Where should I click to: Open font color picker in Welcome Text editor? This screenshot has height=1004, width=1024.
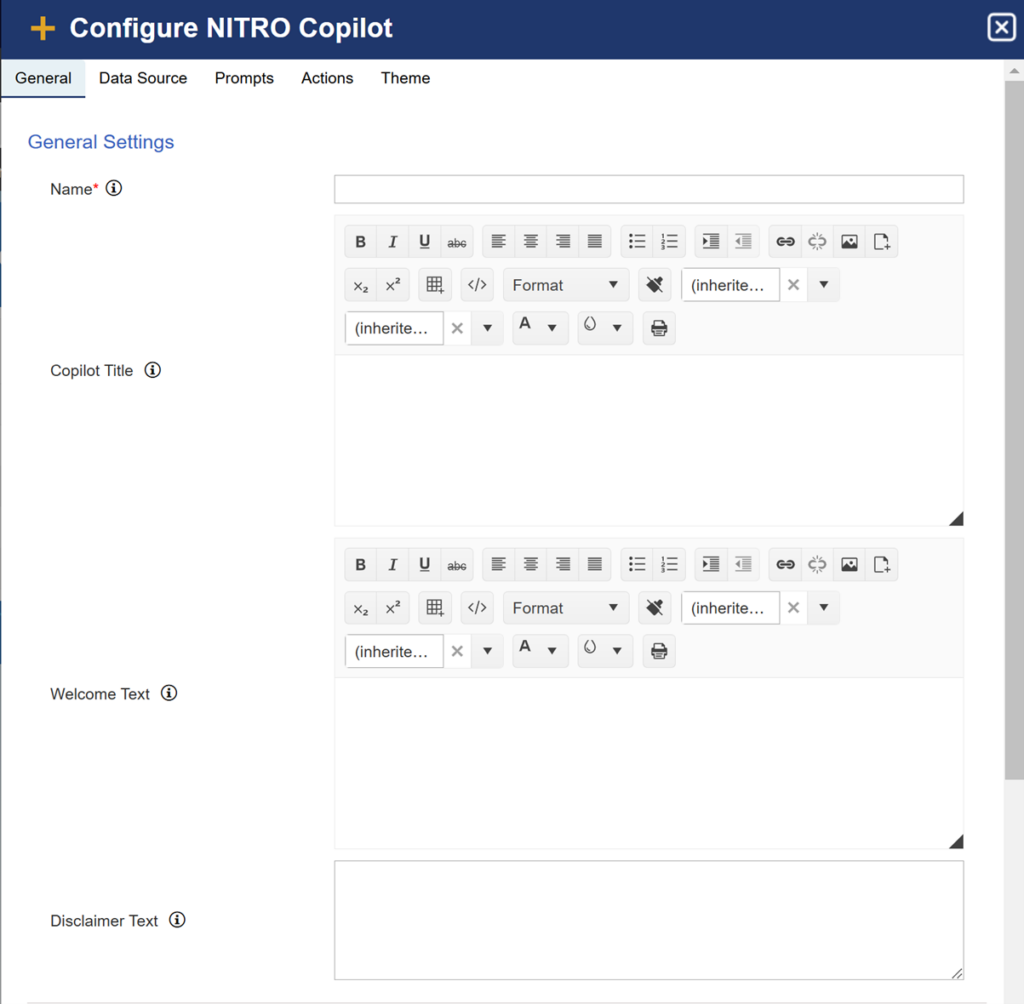tap(539, 651)
